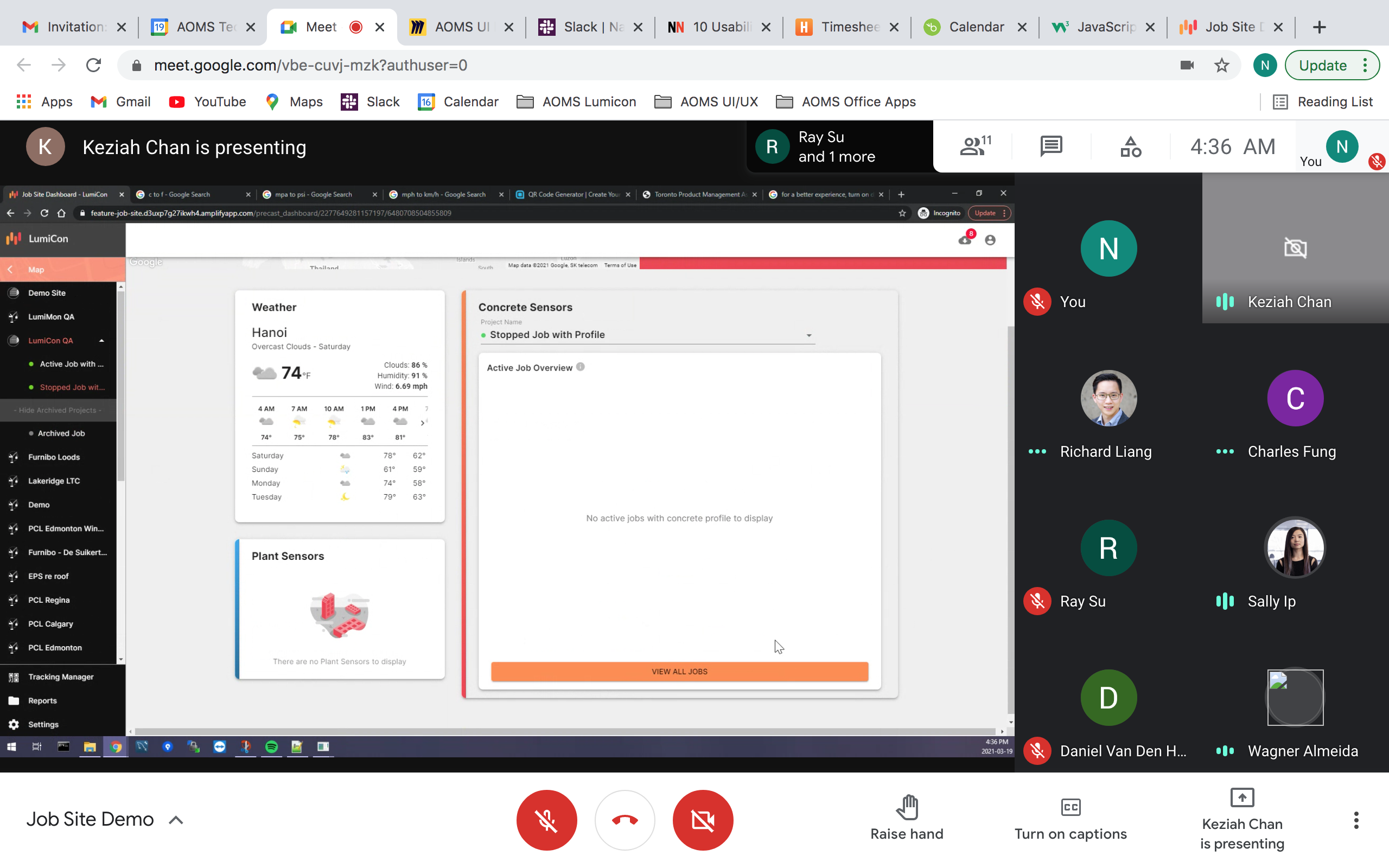1389x868 pixels.
Task: Click Sally Ip's profile photo tile
Action: (x=1295, y=548)
